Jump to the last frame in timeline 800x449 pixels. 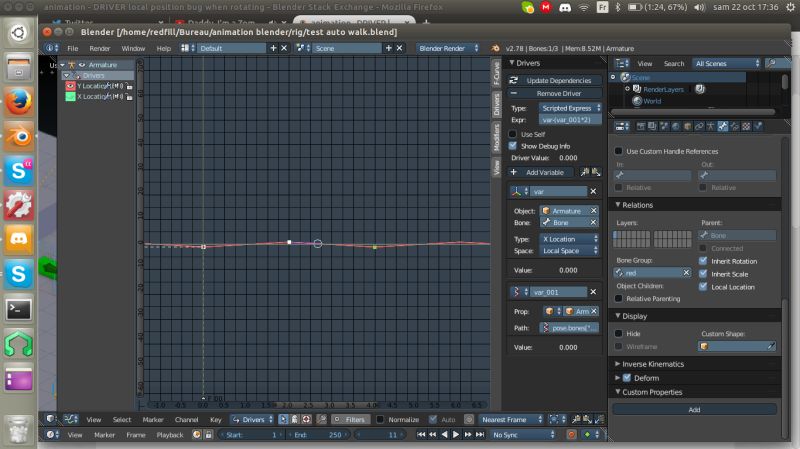(480, 435)
